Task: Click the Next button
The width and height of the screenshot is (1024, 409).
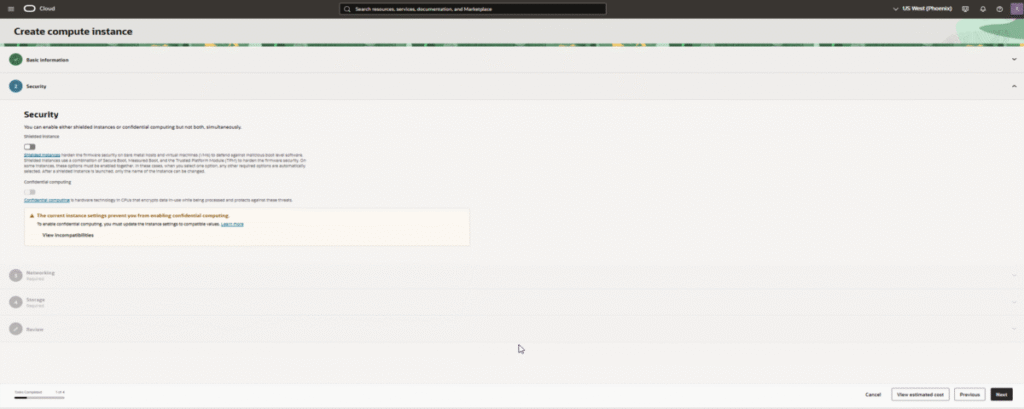Action: [1002, 394]
